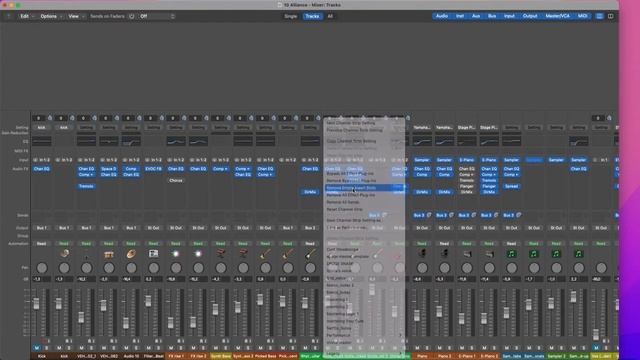
Task: Click the Sampler 2 music note icon
Action: click(x=556, y=253)
